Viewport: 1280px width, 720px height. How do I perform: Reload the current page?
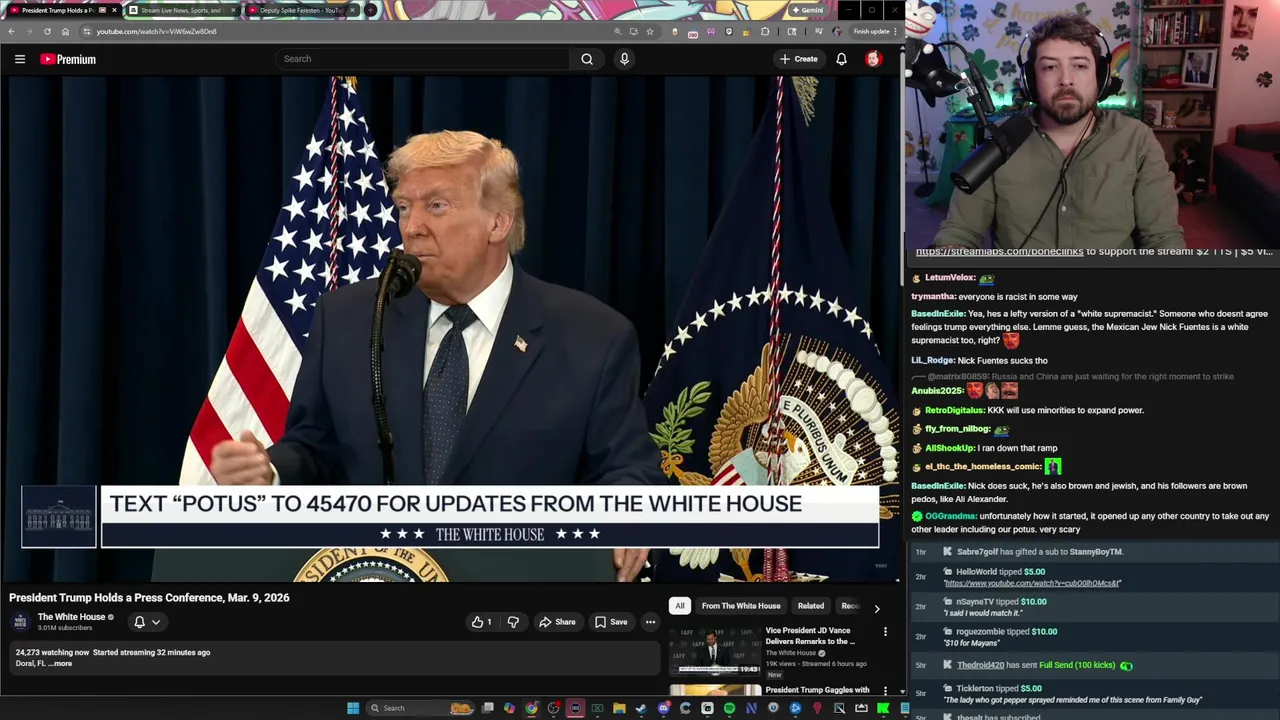[x=47, y=31]
